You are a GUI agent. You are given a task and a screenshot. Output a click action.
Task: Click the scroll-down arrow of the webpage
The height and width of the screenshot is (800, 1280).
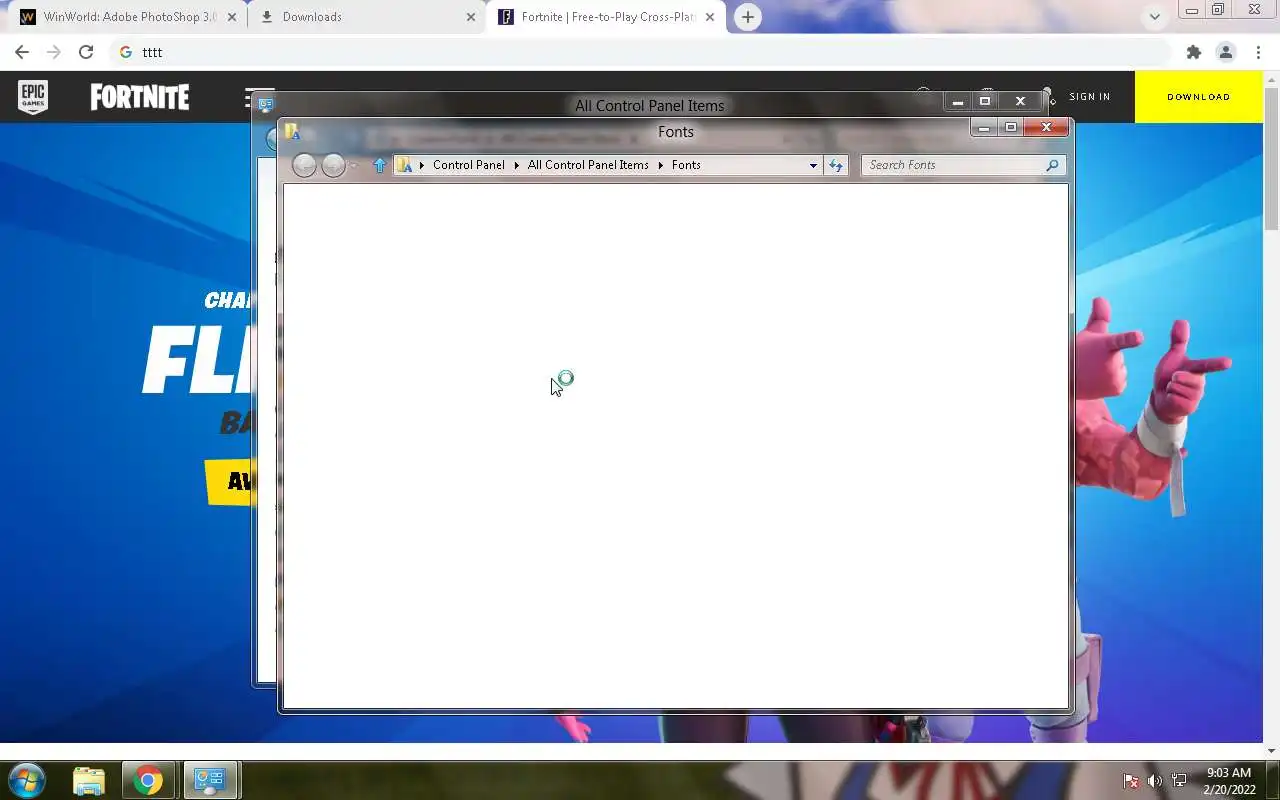(x=1271, y=750)
